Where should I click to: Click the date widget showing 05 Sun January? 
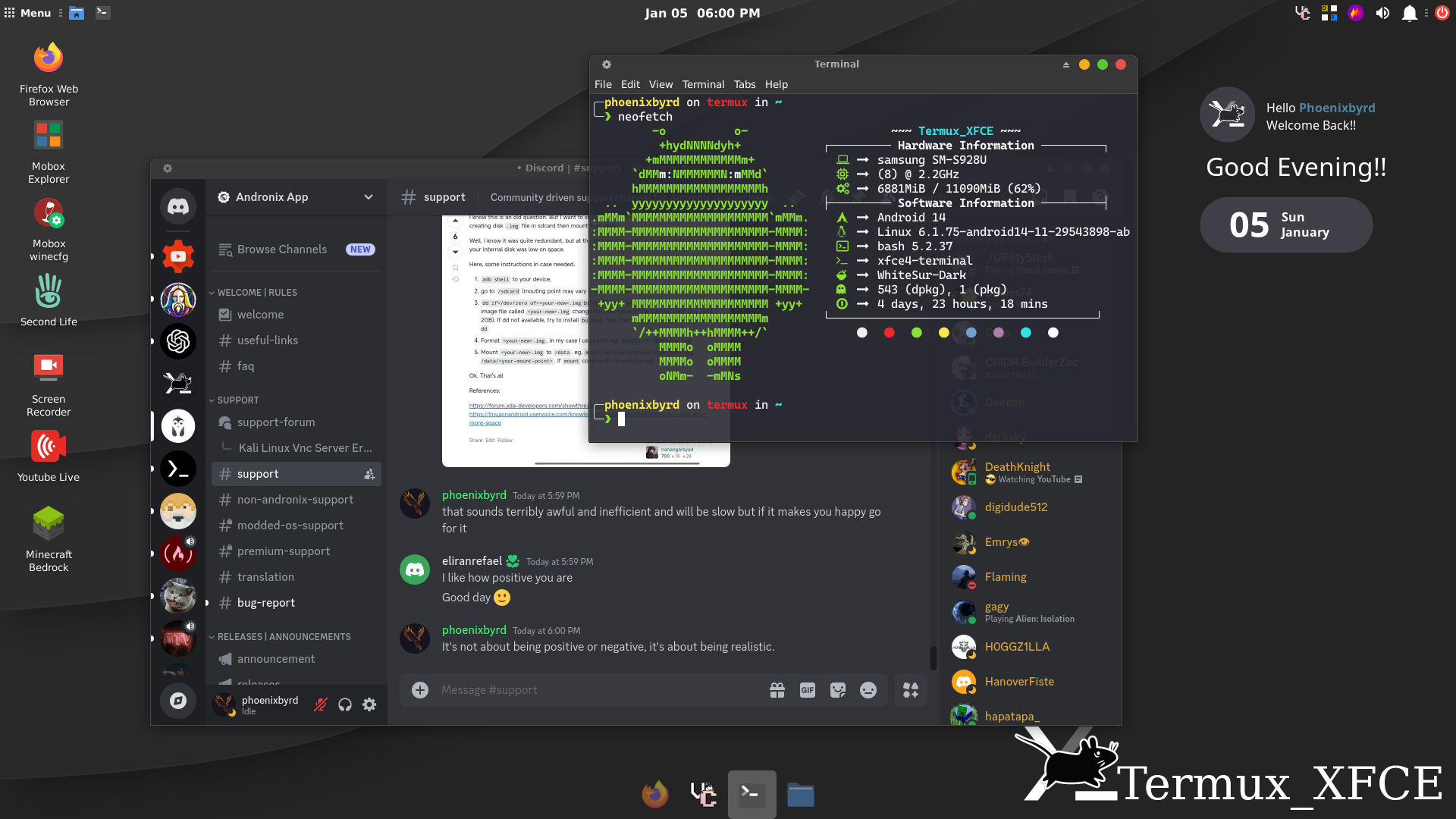pos(1286,225)
